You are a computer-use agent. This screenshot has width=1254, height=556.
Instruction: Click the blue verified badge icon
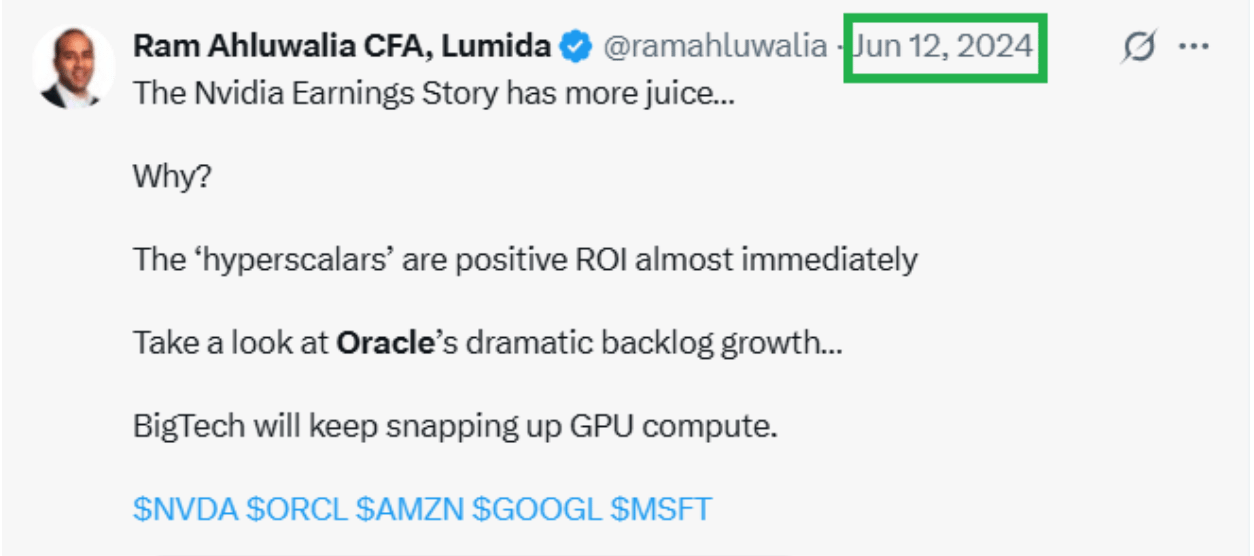576,46
